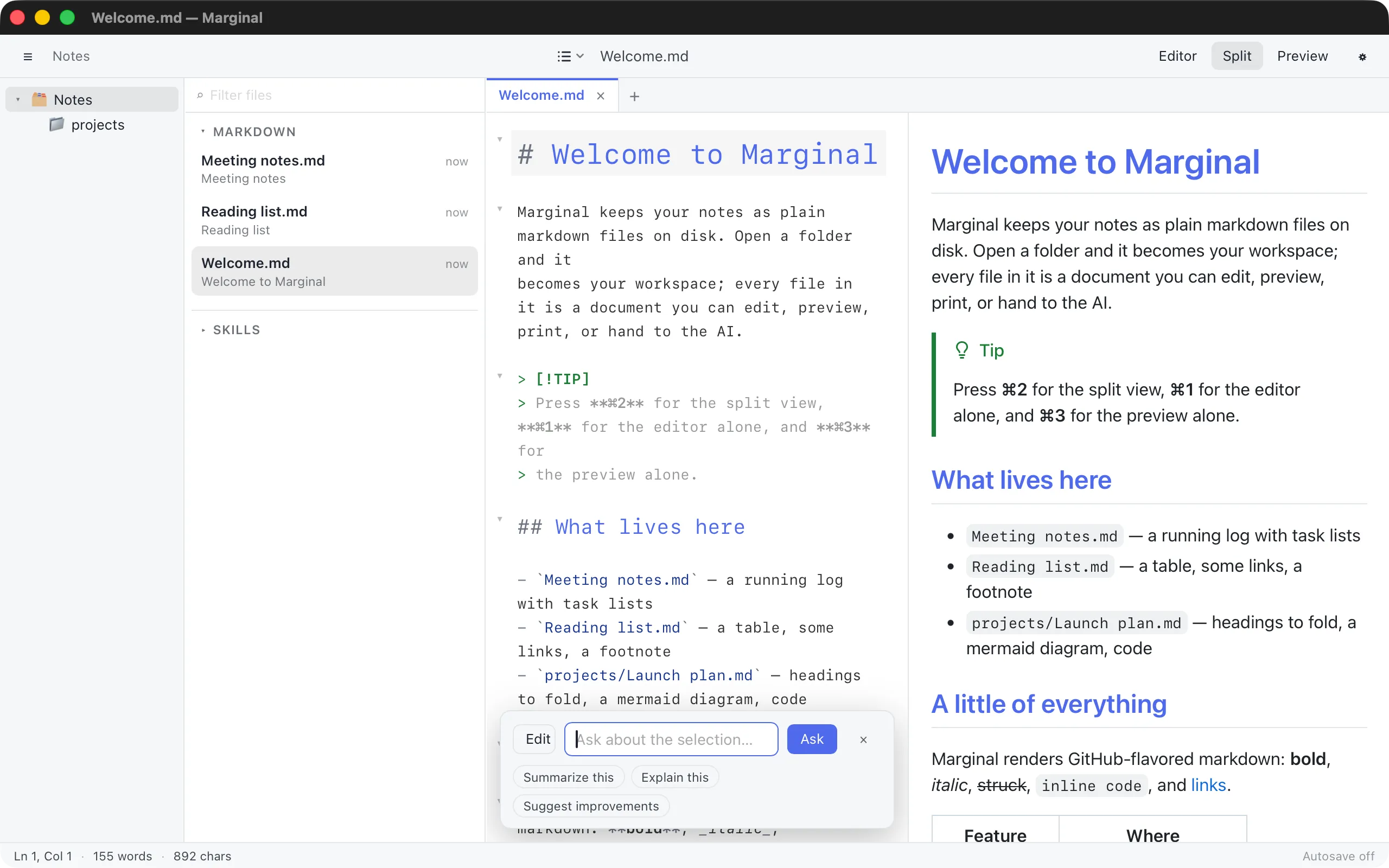
Task: Click the Tip callout title in preview
Action: click(991, 350)
